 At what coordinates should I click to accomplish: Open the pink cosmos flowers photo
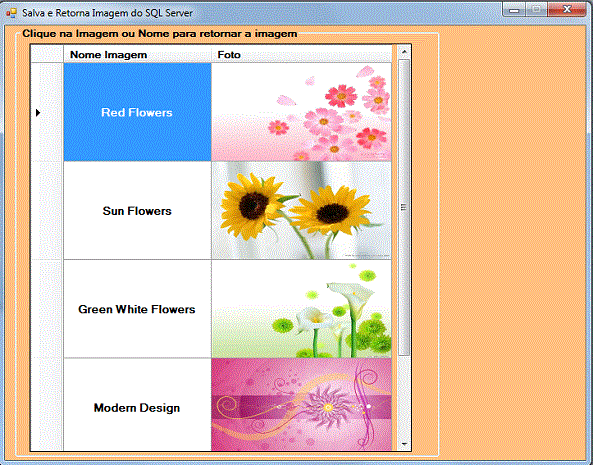coord(301,112)
